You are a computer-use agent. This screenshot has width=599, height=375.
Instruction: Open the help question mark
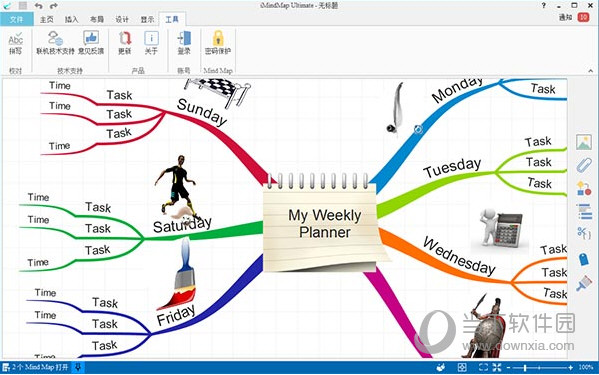click(x=544, y=5)
